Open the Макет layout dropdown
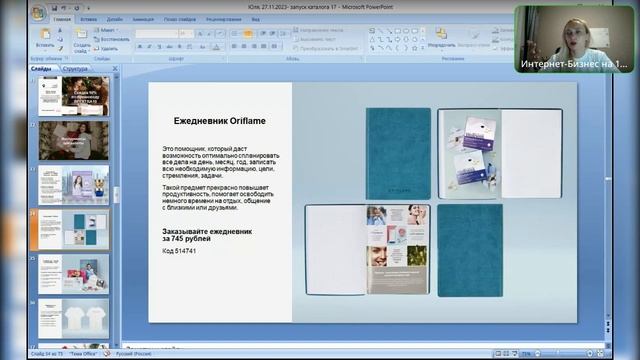The width and height of the screenshot is (640, 360). pos(106,30)
